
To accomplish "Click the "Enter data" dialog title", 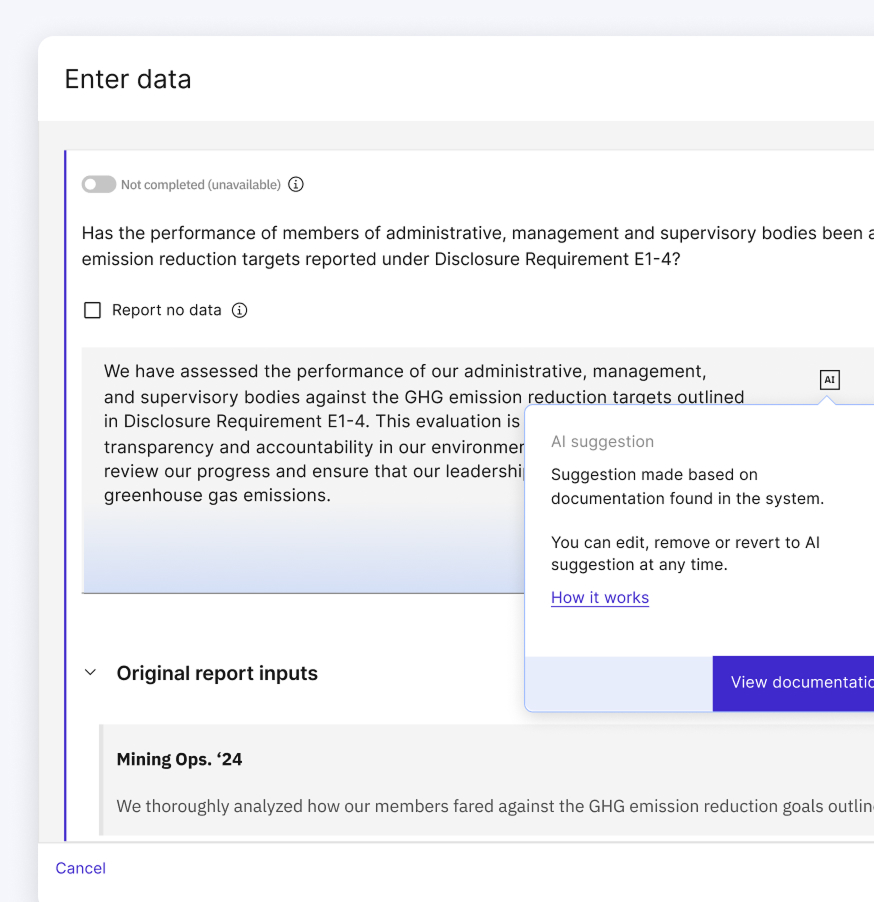I will coord(128,80).
